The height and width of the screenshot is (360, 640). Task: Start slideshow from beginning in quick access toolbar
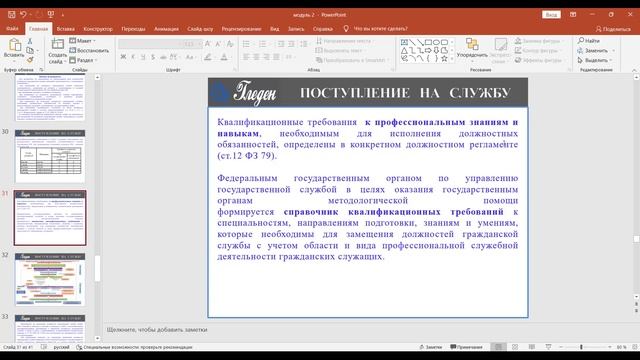pos(51,15)
